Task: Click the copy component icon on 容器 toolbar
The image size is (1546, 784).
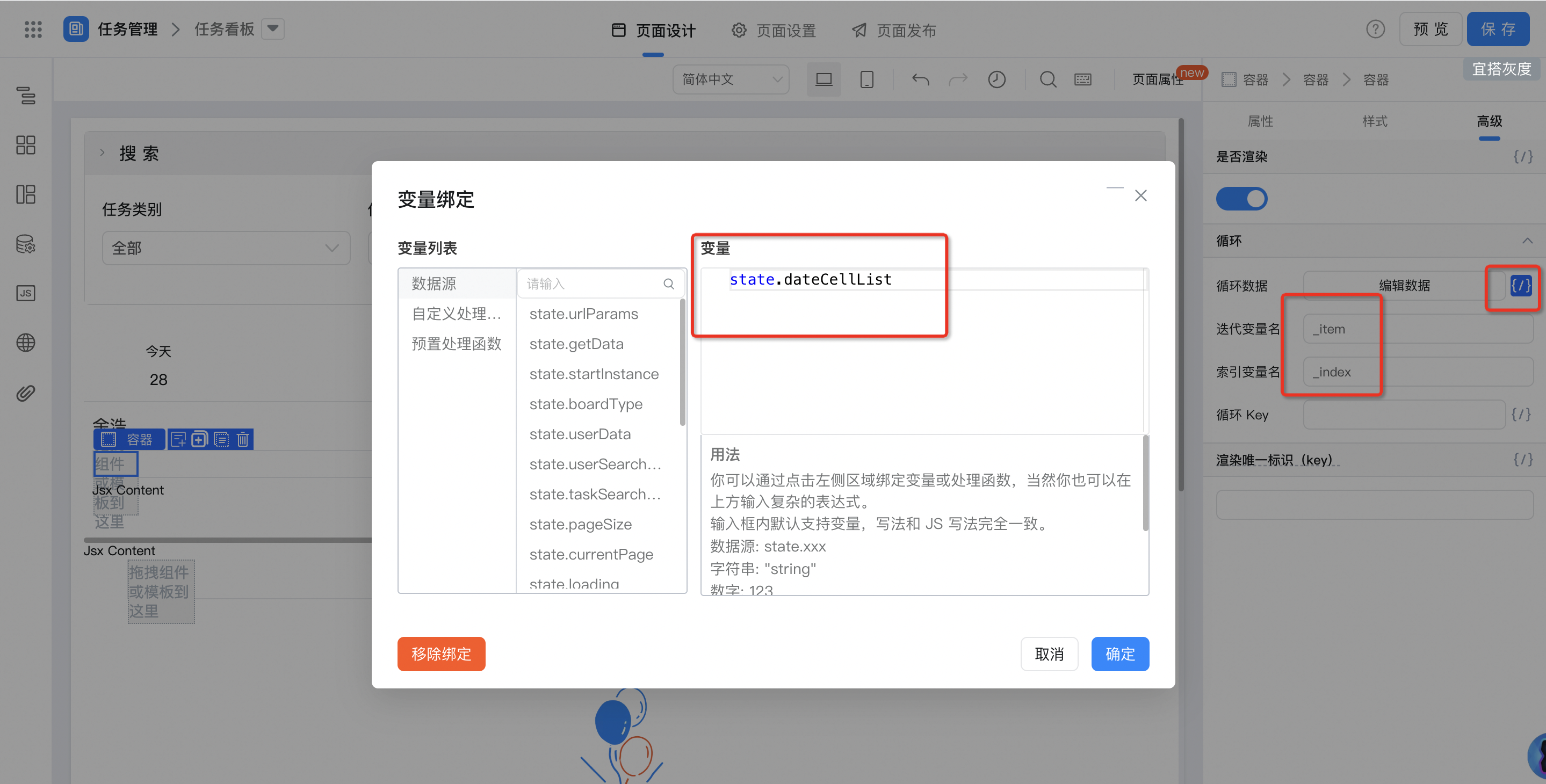Action: tap(199, 439)
